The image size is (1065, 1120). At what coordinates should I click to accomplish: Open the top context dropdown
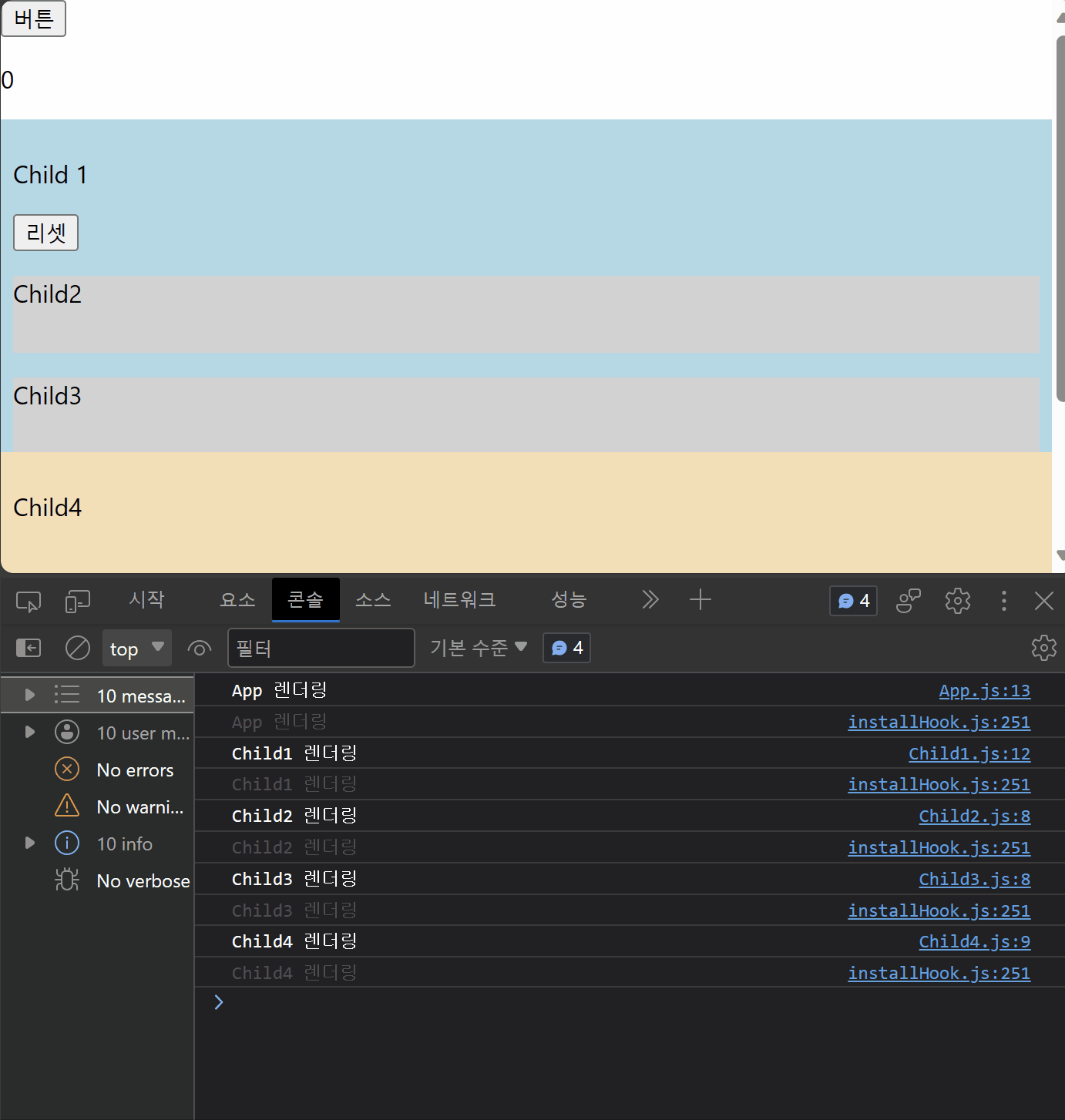click(137, 648)
